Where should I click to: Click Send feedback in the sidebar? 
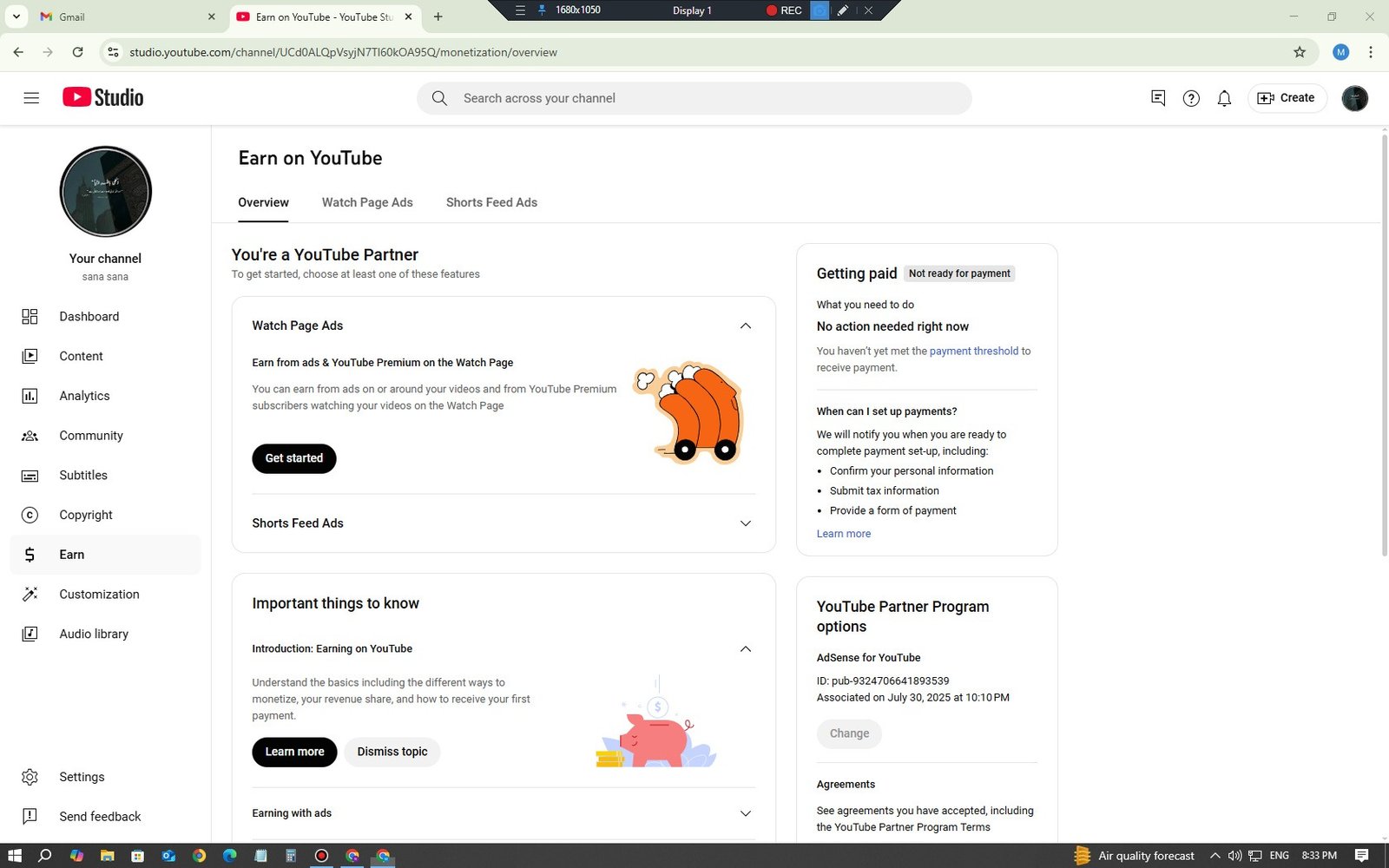[105, 817]
